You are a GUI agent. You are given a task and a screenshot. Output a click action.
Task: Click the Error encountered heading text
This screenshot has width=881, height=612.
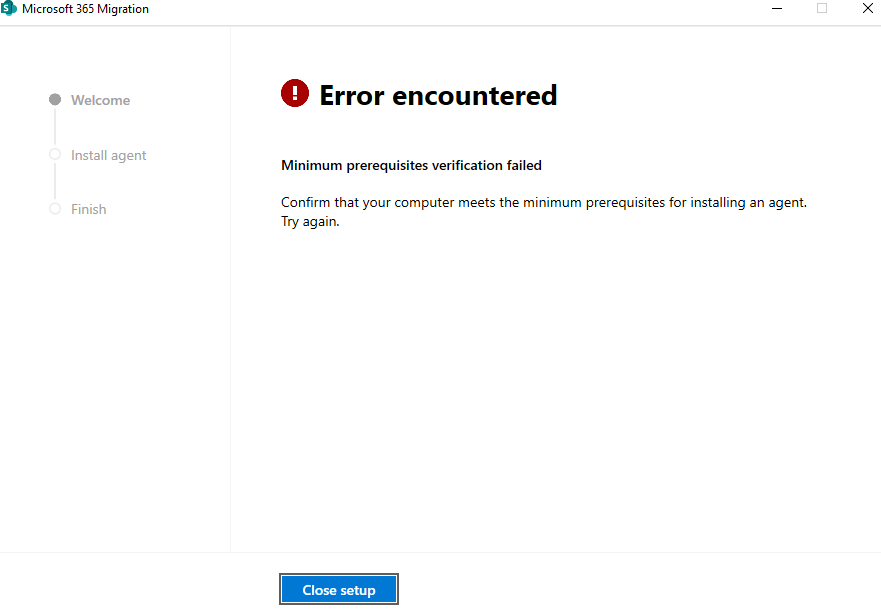point(438,95)
